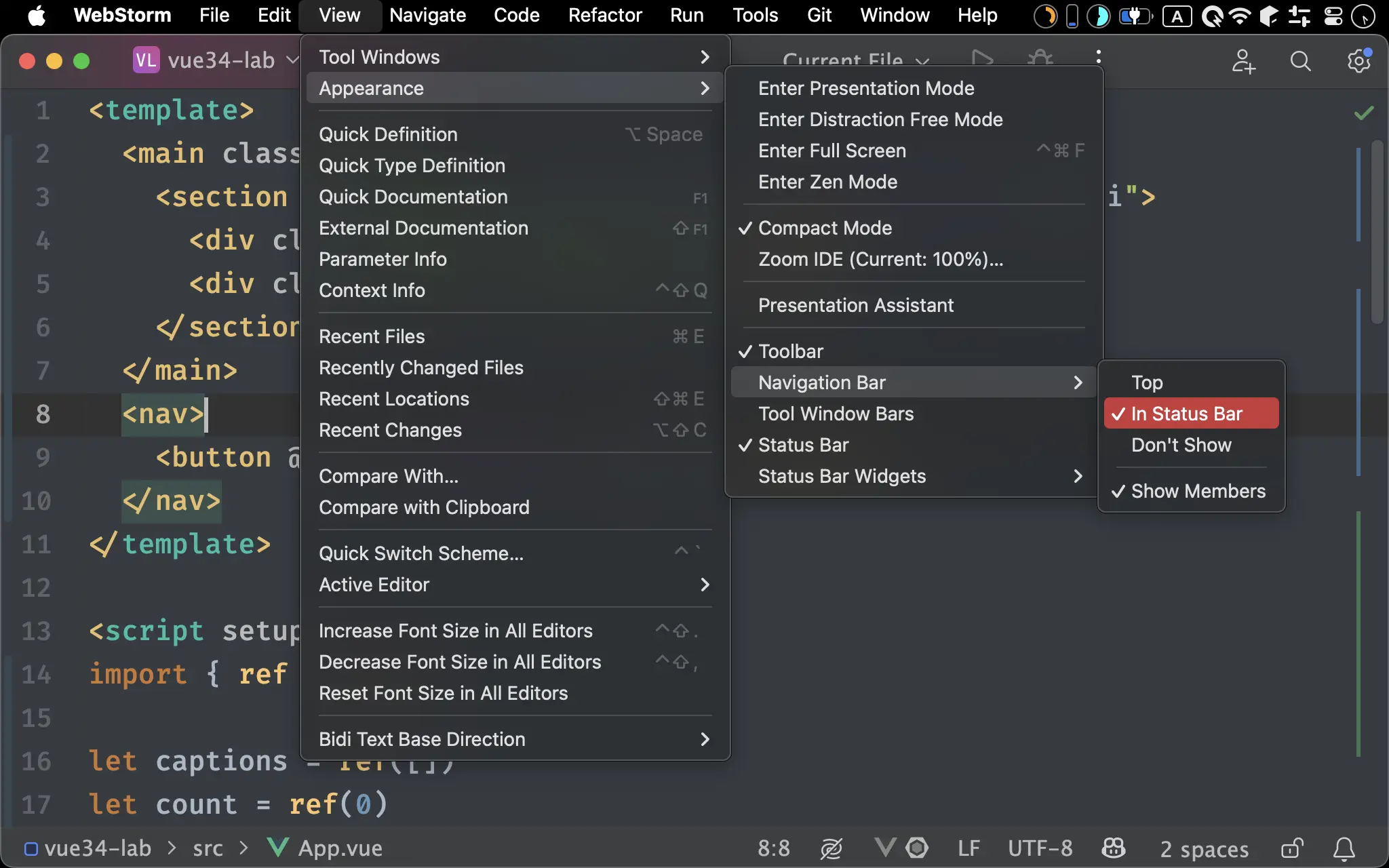Click the VL project badge icon
1389x868 pixels.
click(x=146, y=60)
